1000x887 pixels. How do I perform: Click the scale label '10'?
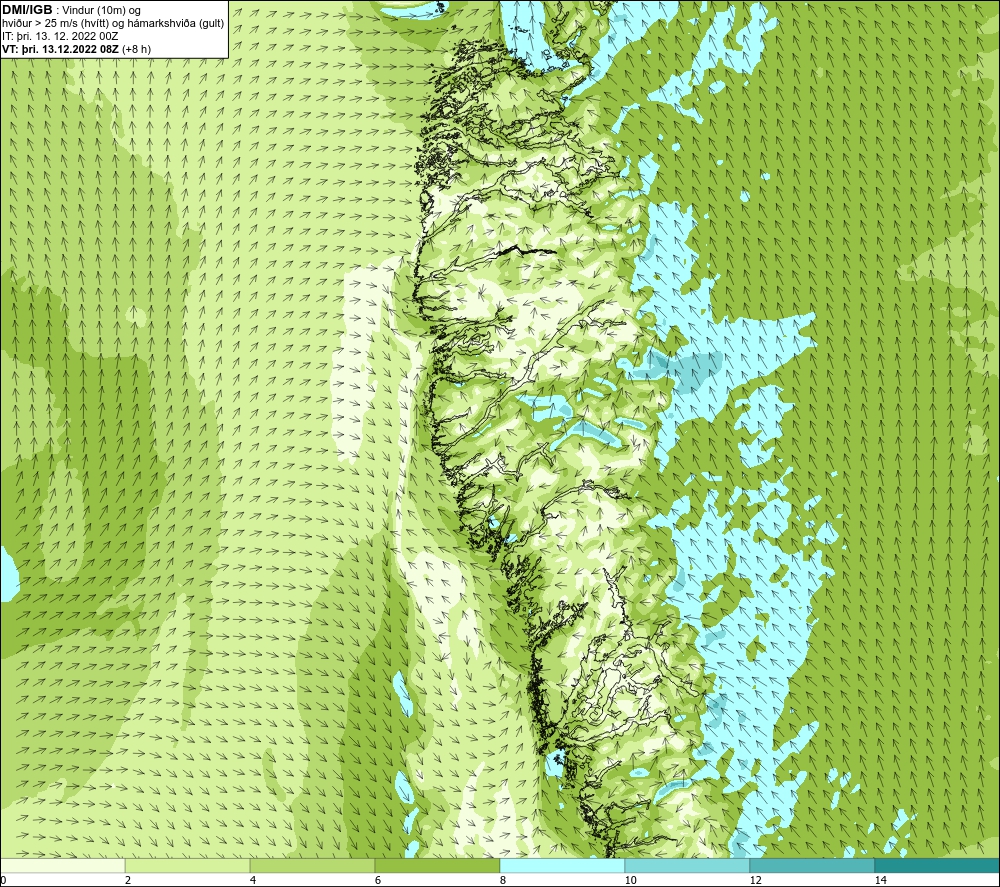[x=631, y=880]
